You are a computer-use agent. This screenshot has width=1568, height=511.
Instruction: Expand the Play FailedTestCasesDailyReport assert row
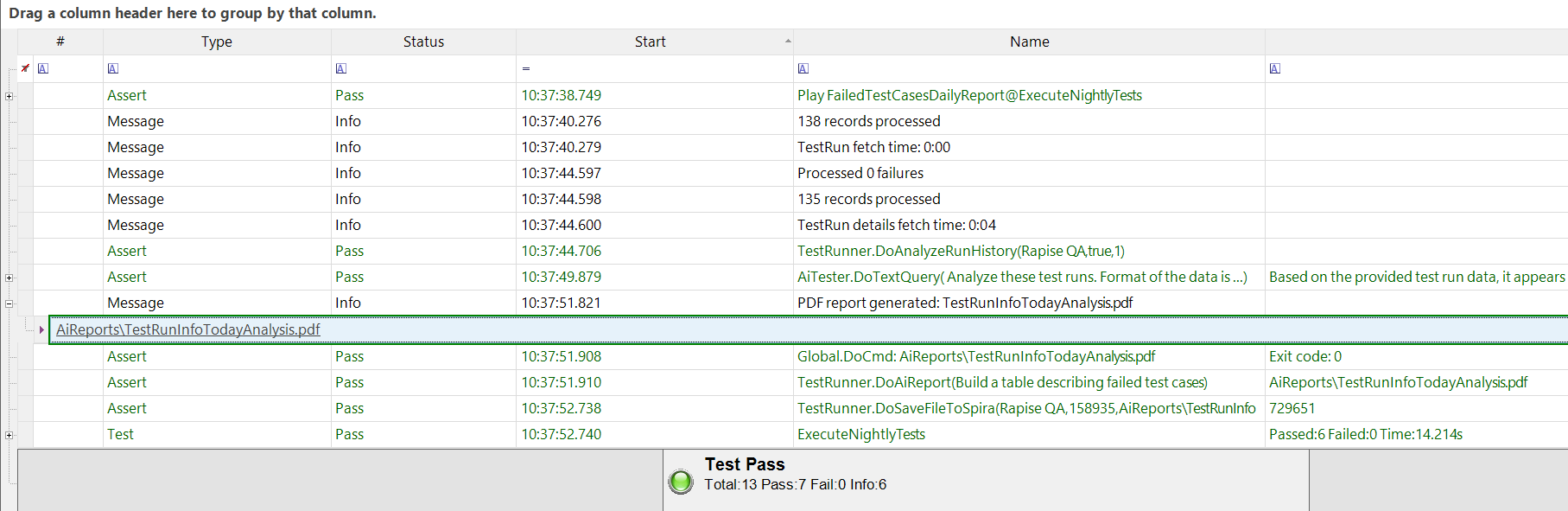click(10, 96)
